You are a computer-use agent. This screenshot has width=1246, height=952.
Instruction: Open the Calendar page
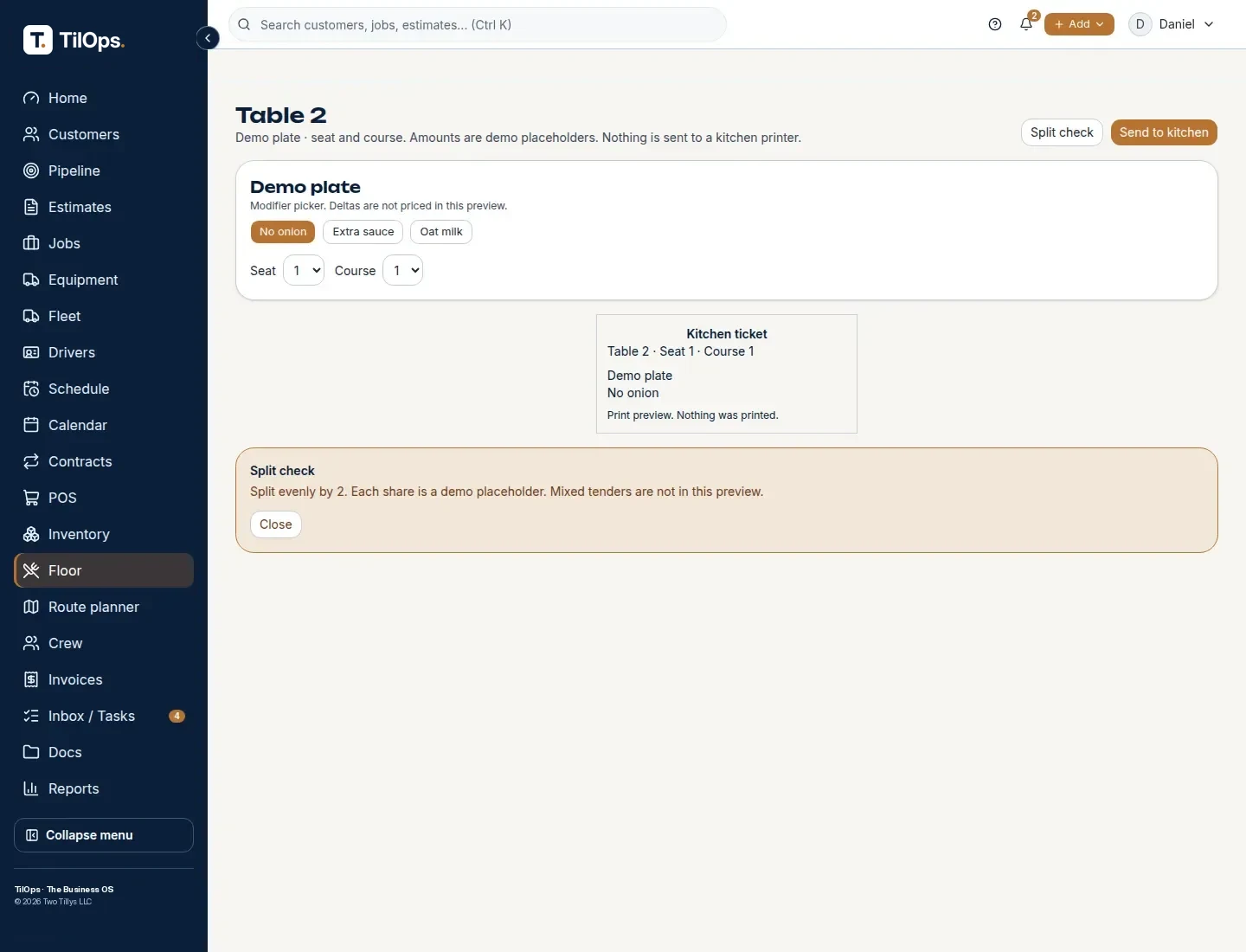(x=104, y=425)
